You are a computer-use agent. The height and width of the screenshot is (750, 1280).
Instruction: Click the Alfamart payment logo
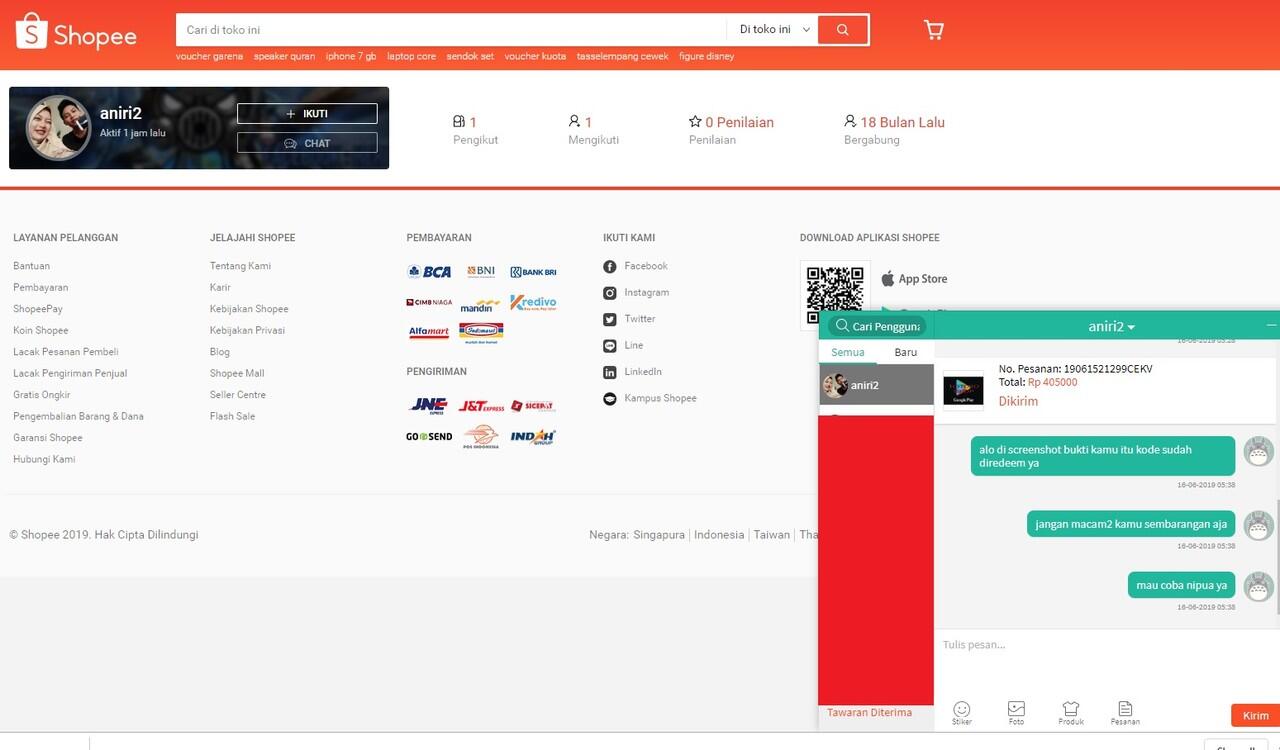point(429,333)
